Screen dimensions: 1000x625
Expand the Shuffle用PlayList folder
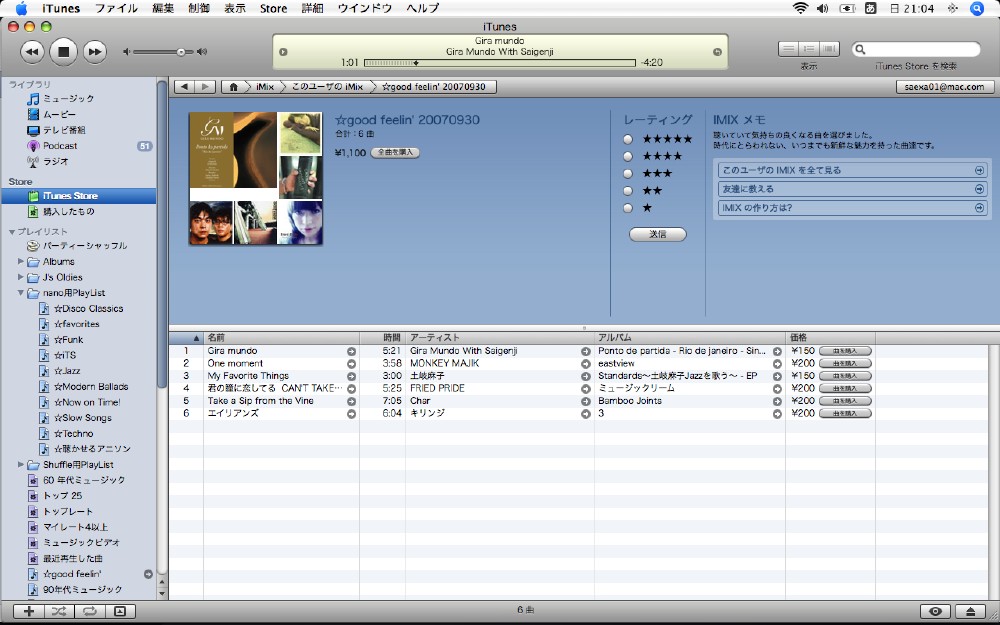pyautogui.click(x=20, y=465)
